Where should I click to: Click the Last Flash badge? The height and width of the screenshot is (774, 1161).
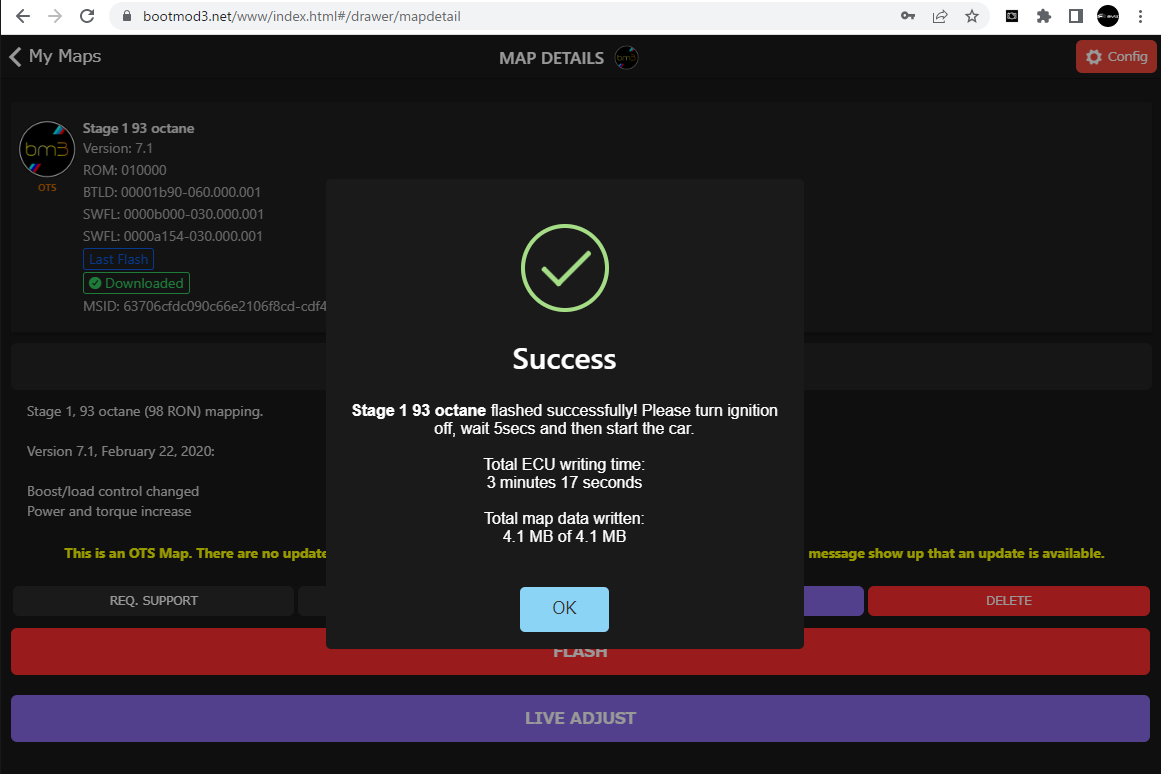click(x=118, y=259)
